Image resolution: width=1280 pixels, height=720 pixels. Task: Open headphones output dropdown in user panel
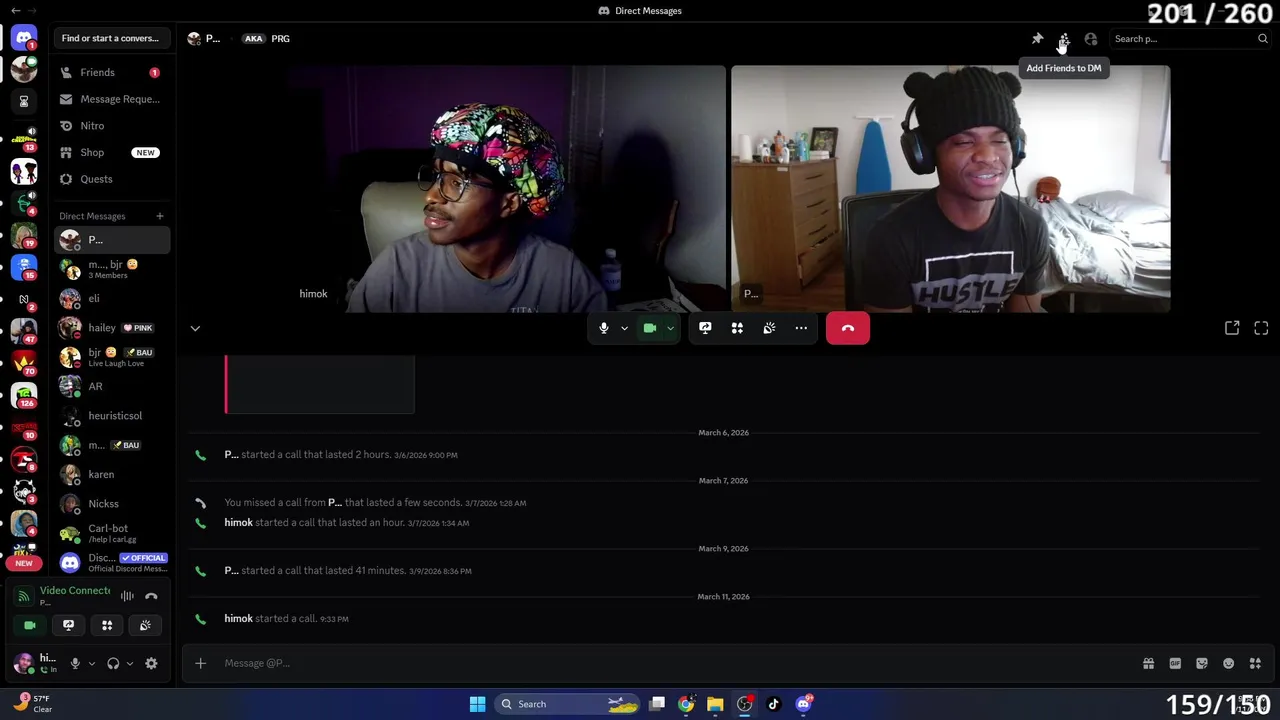click(x=130, y=663)
